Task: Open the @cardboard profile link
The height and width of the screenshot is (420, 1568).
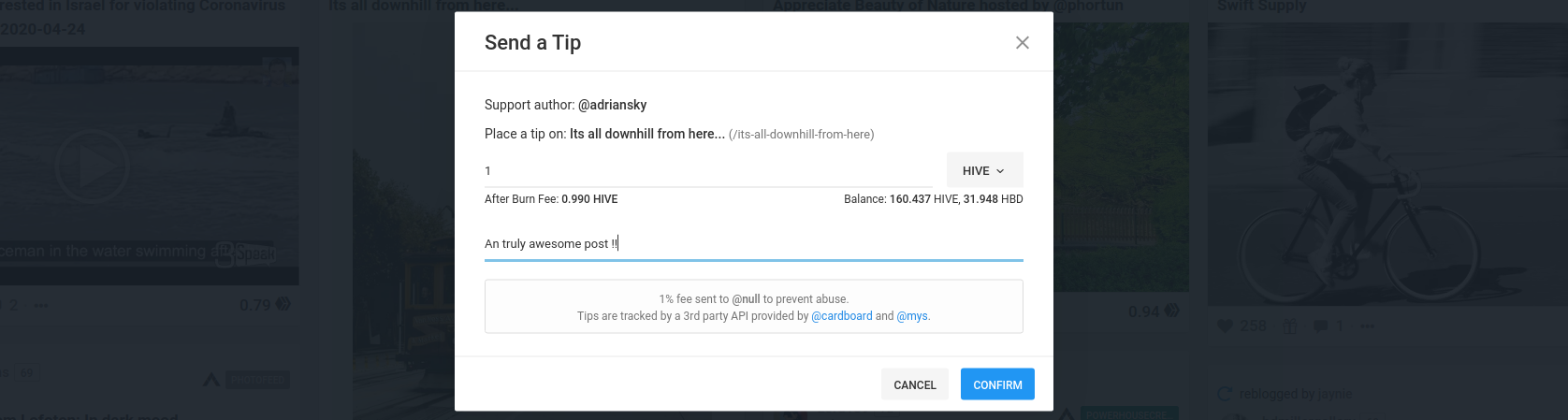Action: pos(841,316)
